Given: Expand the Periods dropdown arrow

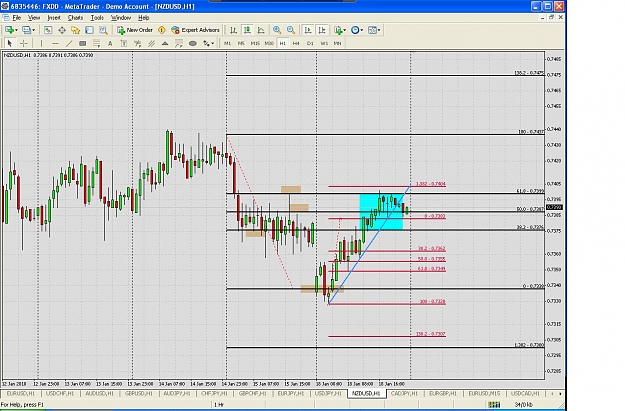Looking at the screenshot, I should [362, 30].
